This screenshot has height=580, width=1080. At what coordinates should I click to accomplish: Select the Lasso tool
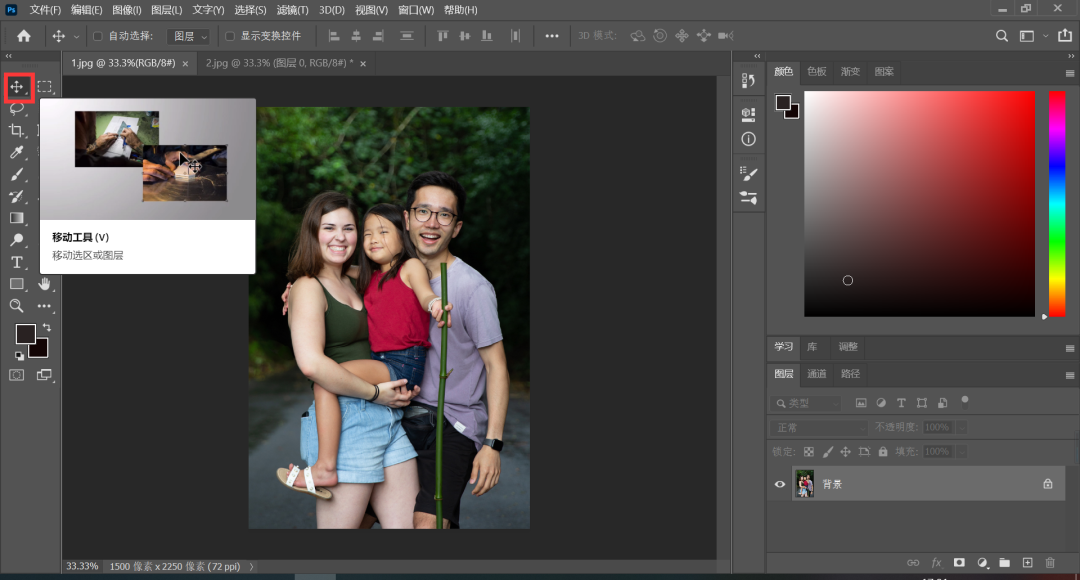pos(17,109)
